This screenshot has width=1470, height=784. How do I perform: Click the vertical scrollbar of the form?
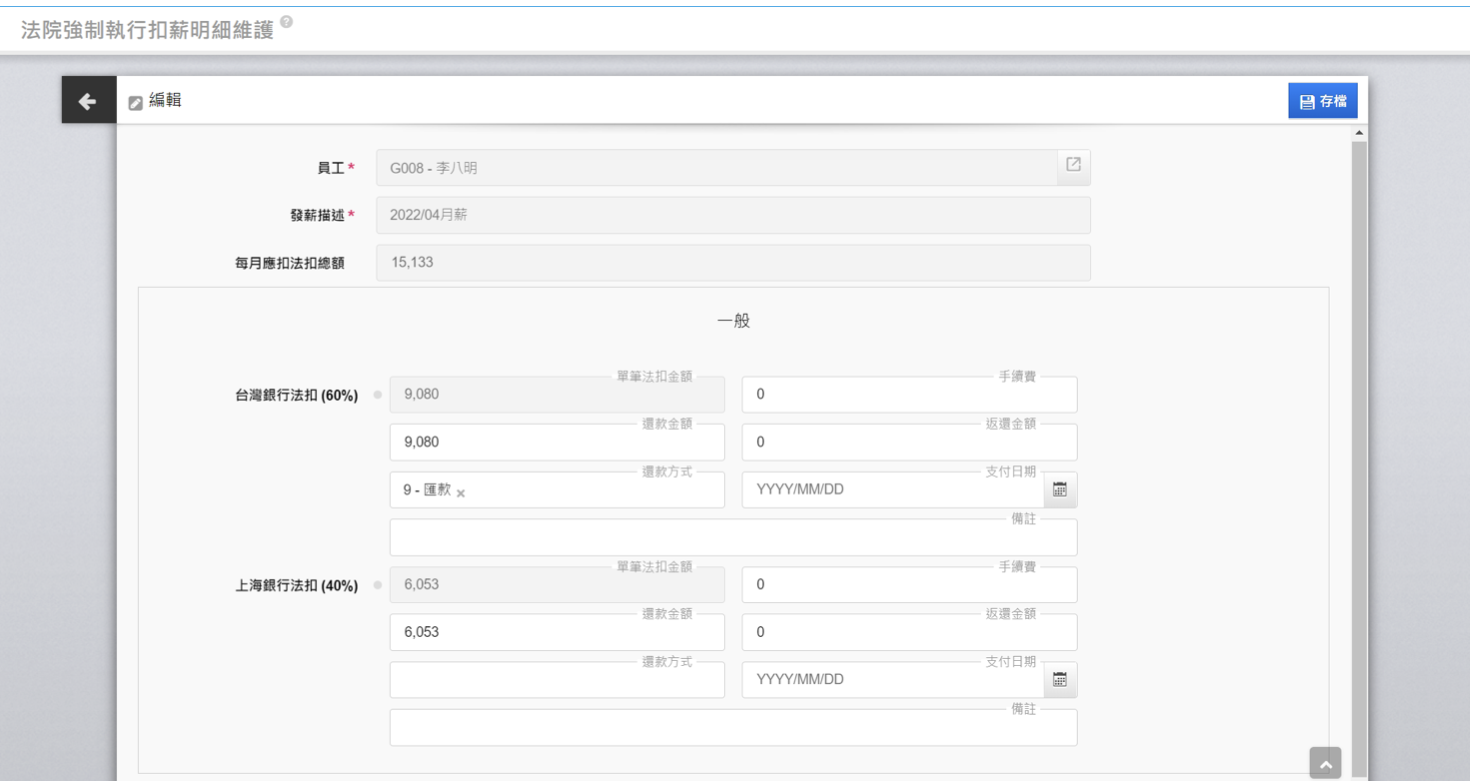point(1358,450)
